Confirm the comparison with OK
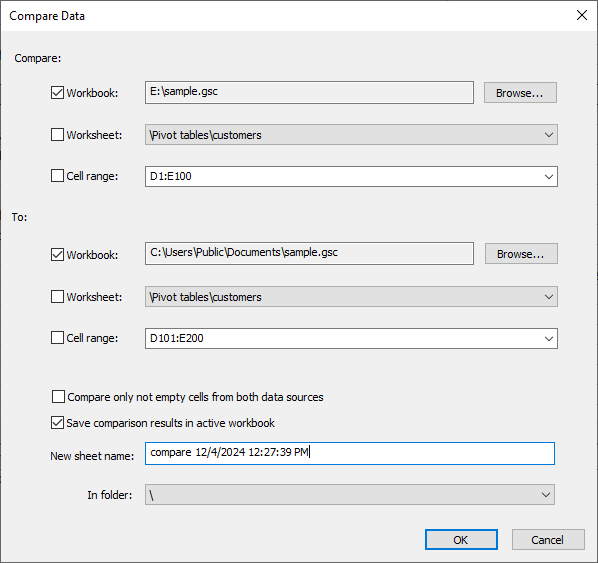The image size is (598, 563). (461, 539)
